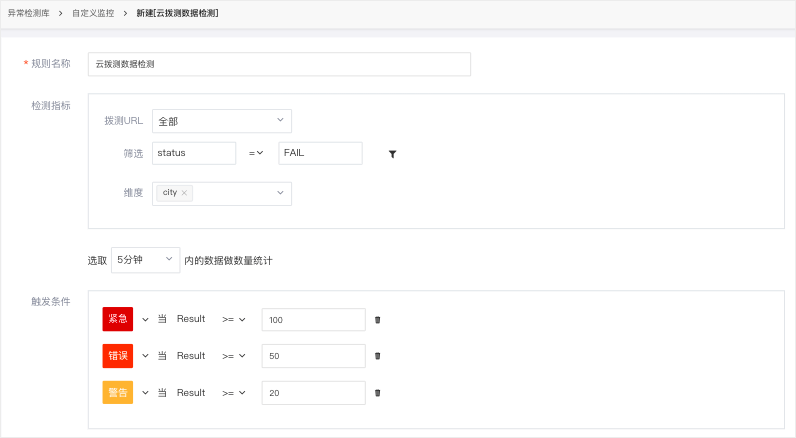Remove the city dimension tag
Image resolution: width=796 pixels, height=438 pixels.
tap(184, 193)
